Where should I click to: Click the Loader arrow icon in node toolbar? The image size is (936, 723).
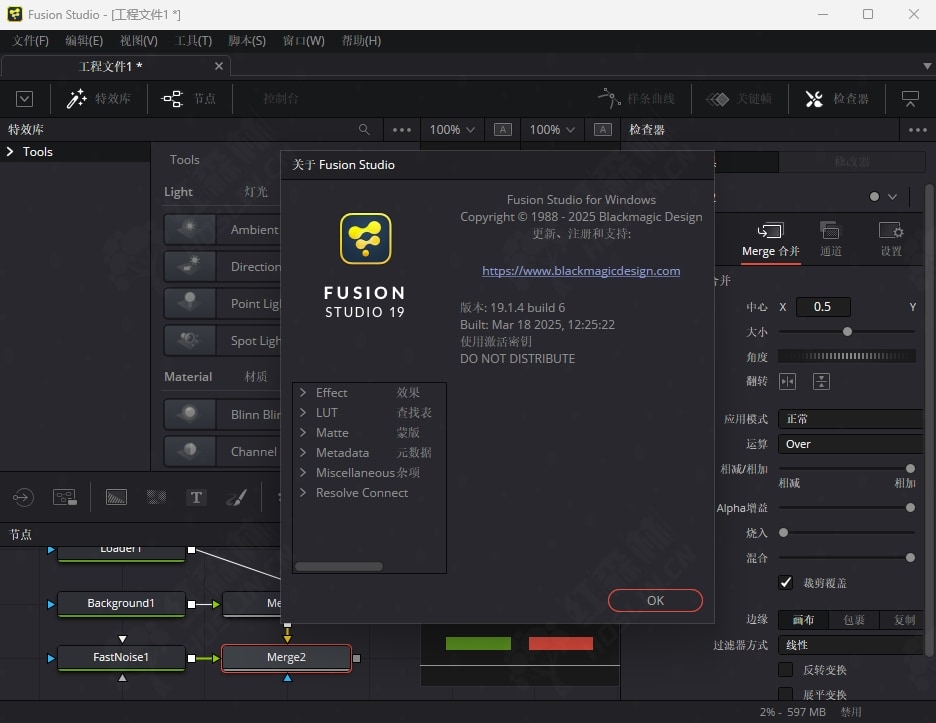coord(23,497)
